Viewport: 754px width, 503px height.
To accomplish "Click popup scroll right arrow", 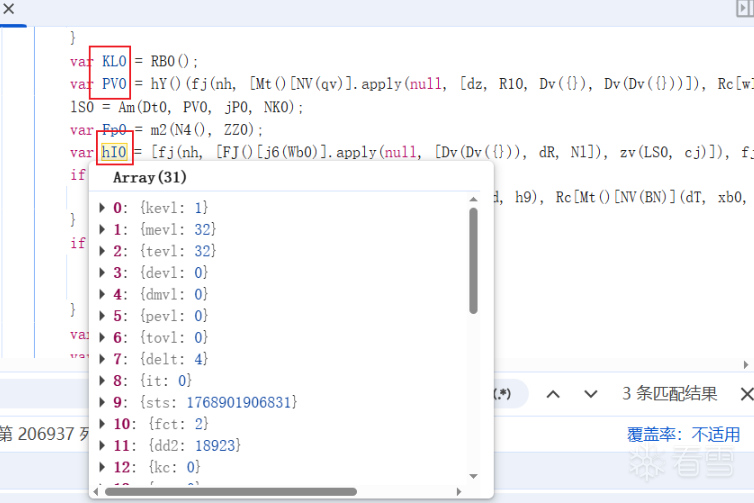I will [459, 491].
